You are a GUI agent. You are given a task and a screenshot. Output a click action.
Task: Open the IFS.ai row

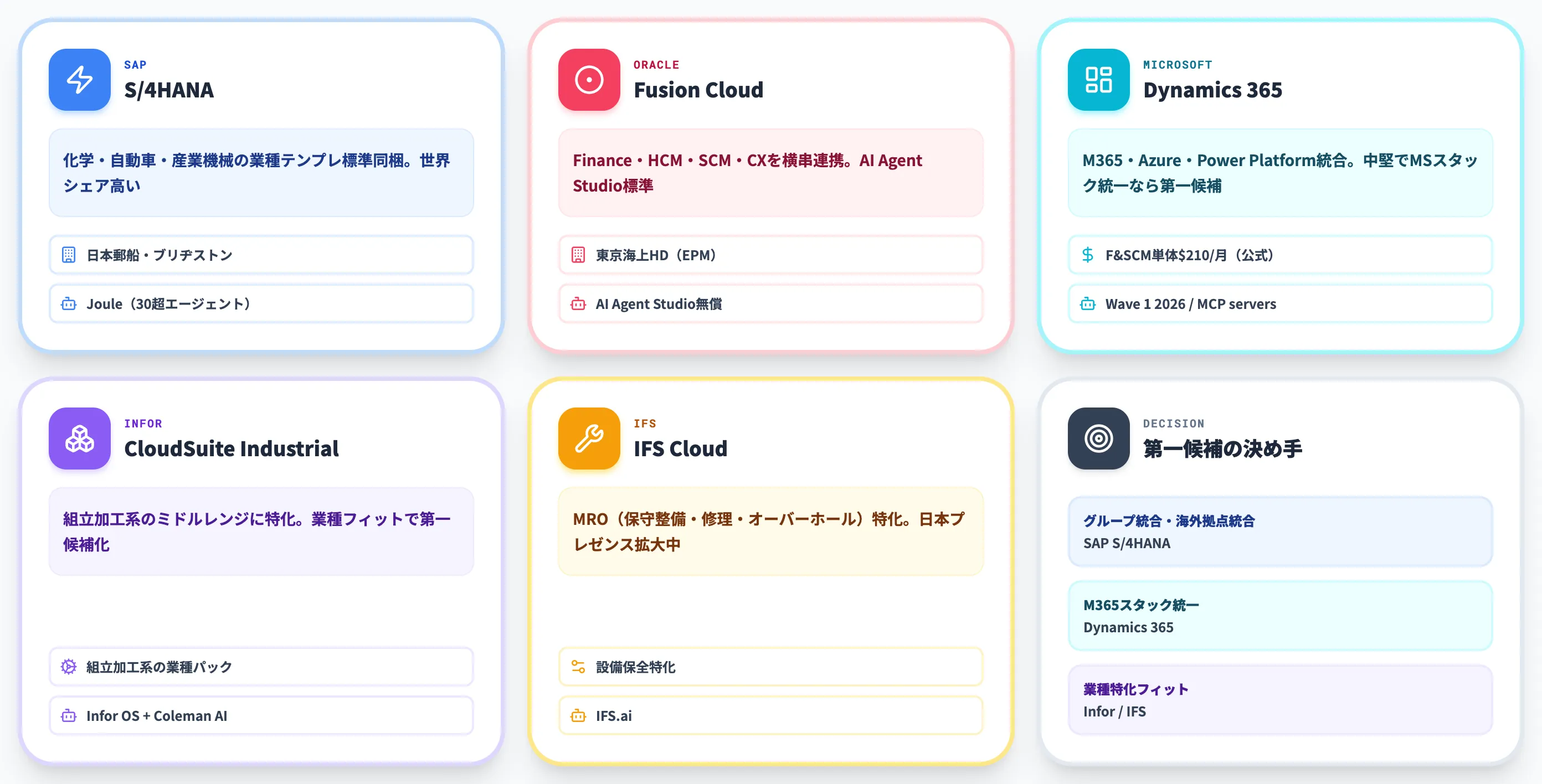(770, 716)
